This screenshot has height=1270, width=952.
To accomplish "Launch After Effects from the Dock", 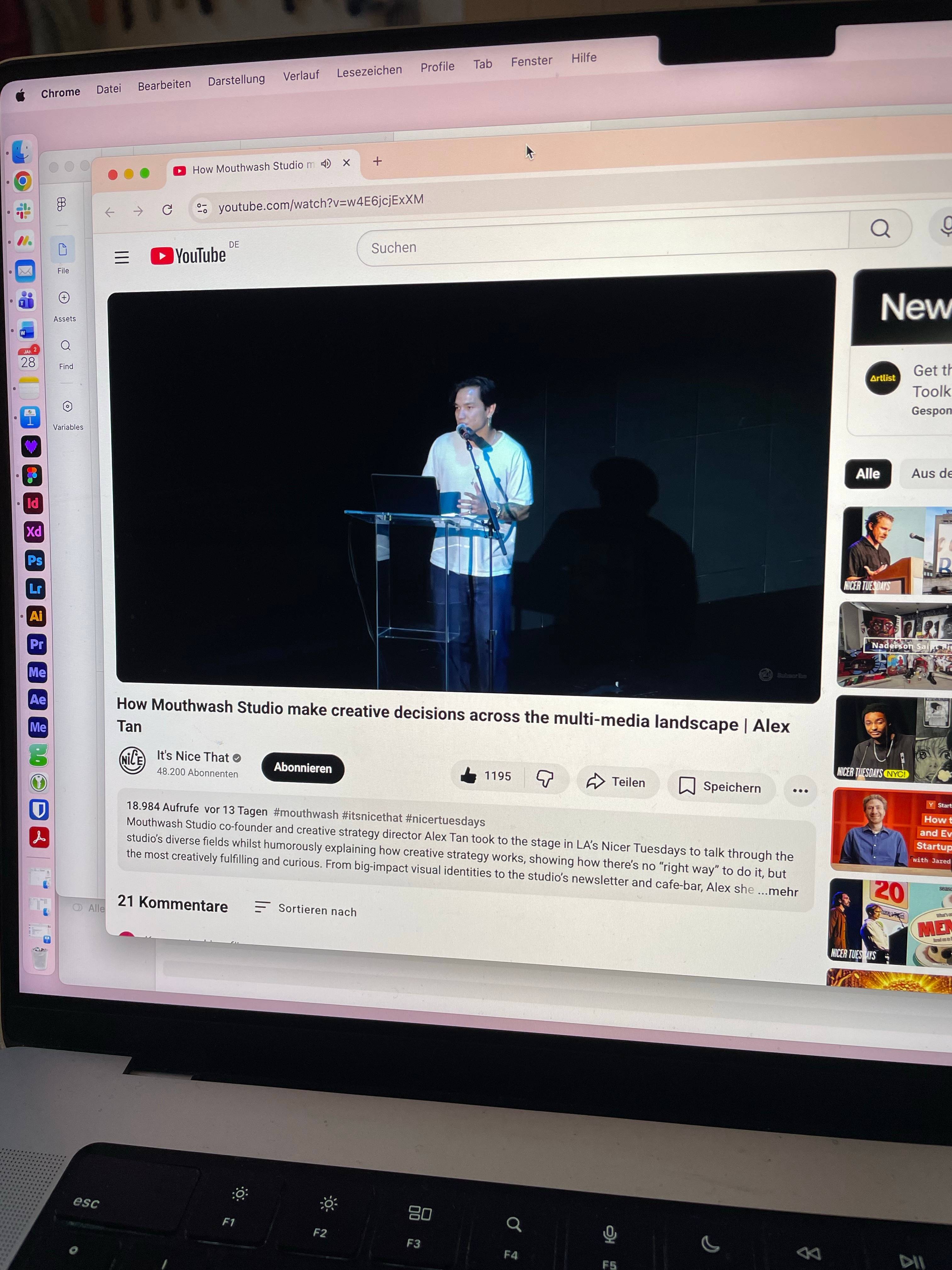I will [38, 700].
